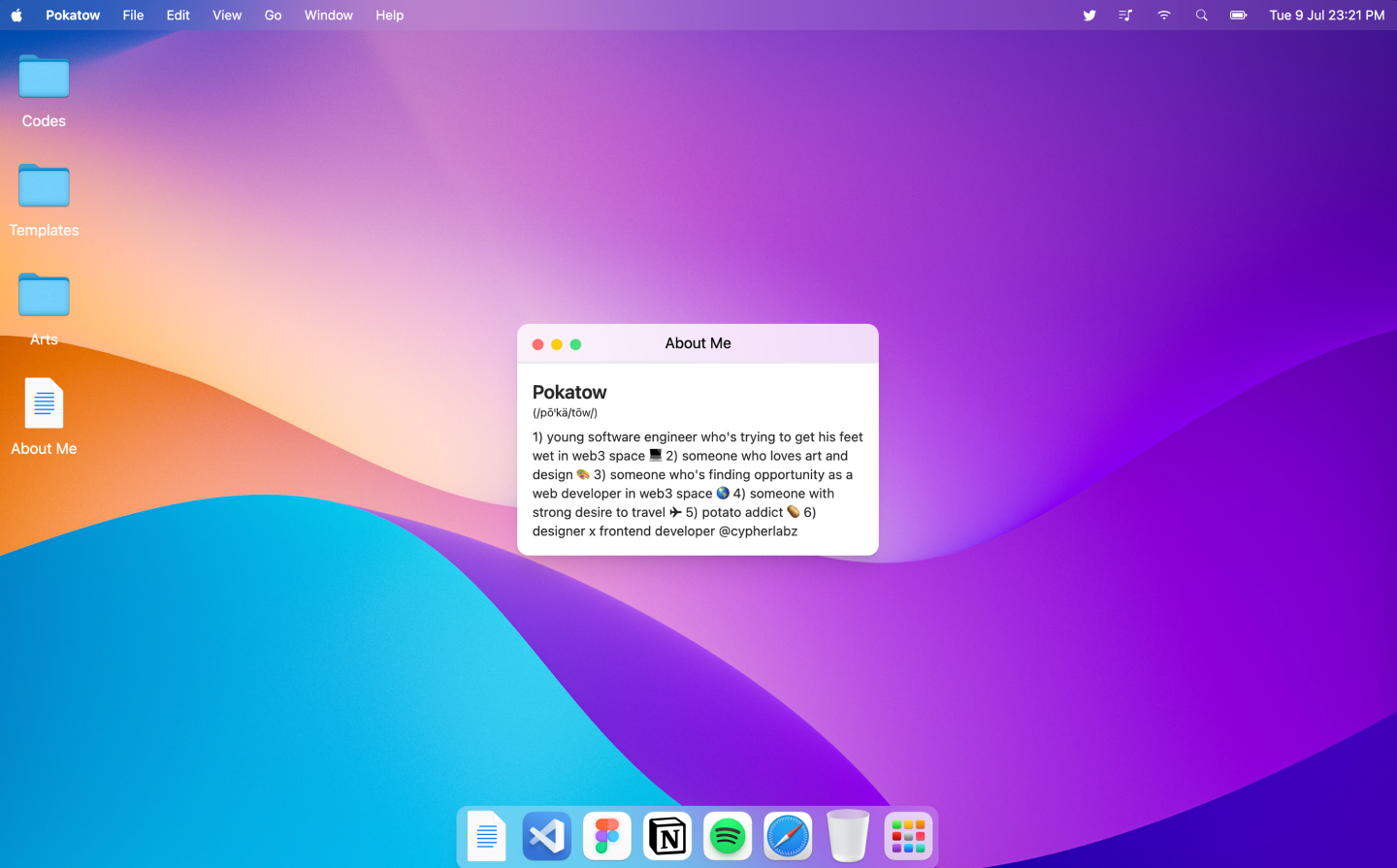Open the Notion app in dock
This screenshot has width=1397, height=868.
[x=667, y=836]
